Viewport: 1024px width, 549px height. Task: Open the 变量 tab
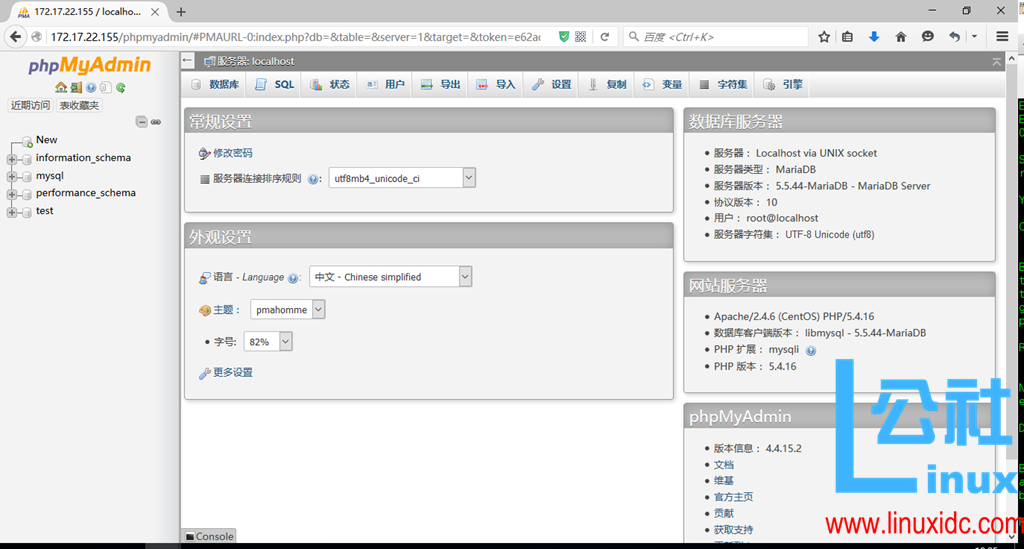tap(663, 84)
